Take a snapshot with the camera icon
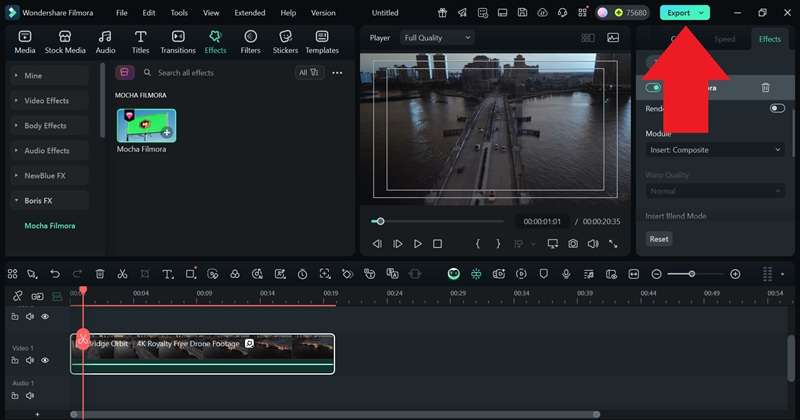The height and width of the screenshot is (420, 800). click(x=573, y=244)
